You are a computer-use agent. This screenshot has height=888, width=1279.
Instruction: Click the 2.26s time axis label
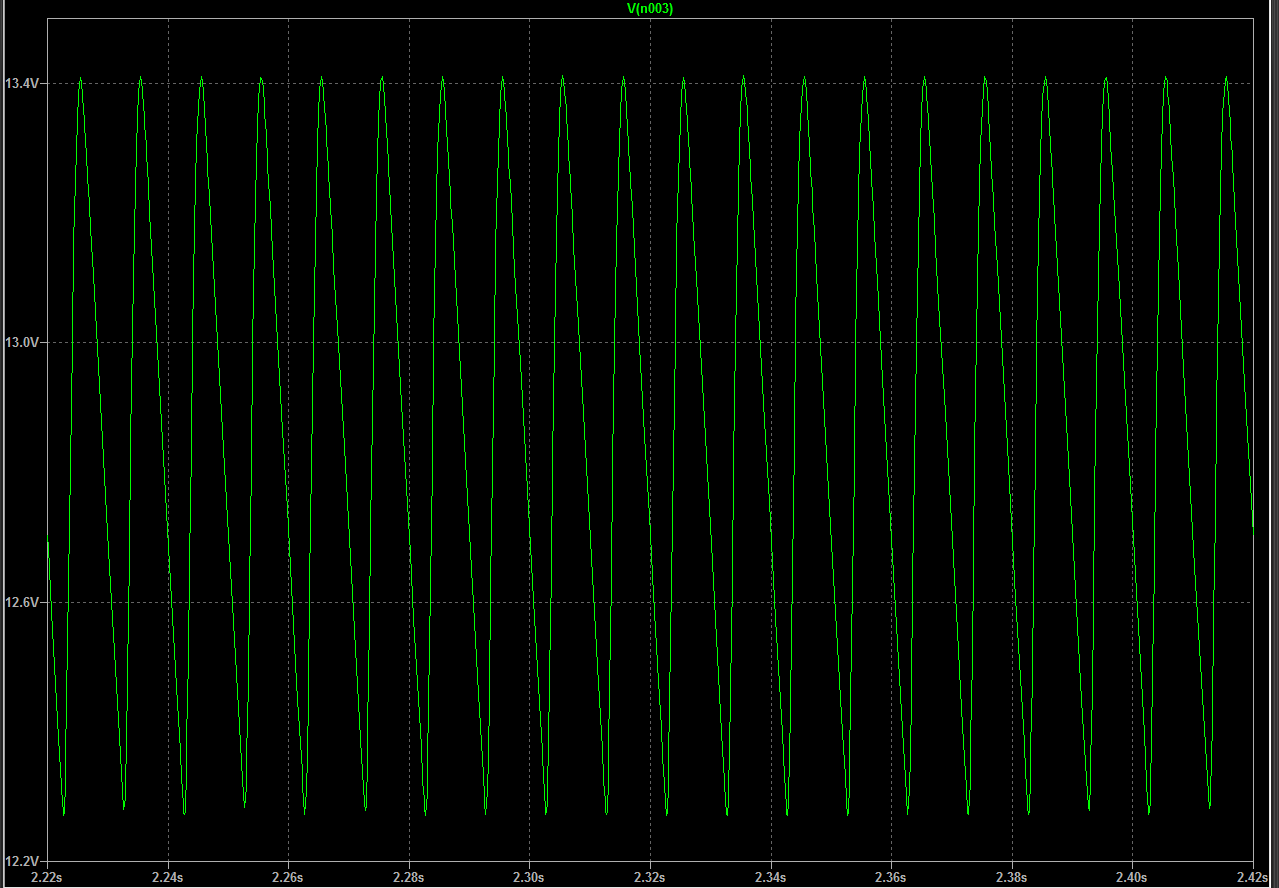pyautogui.click(x=288, y=877)
